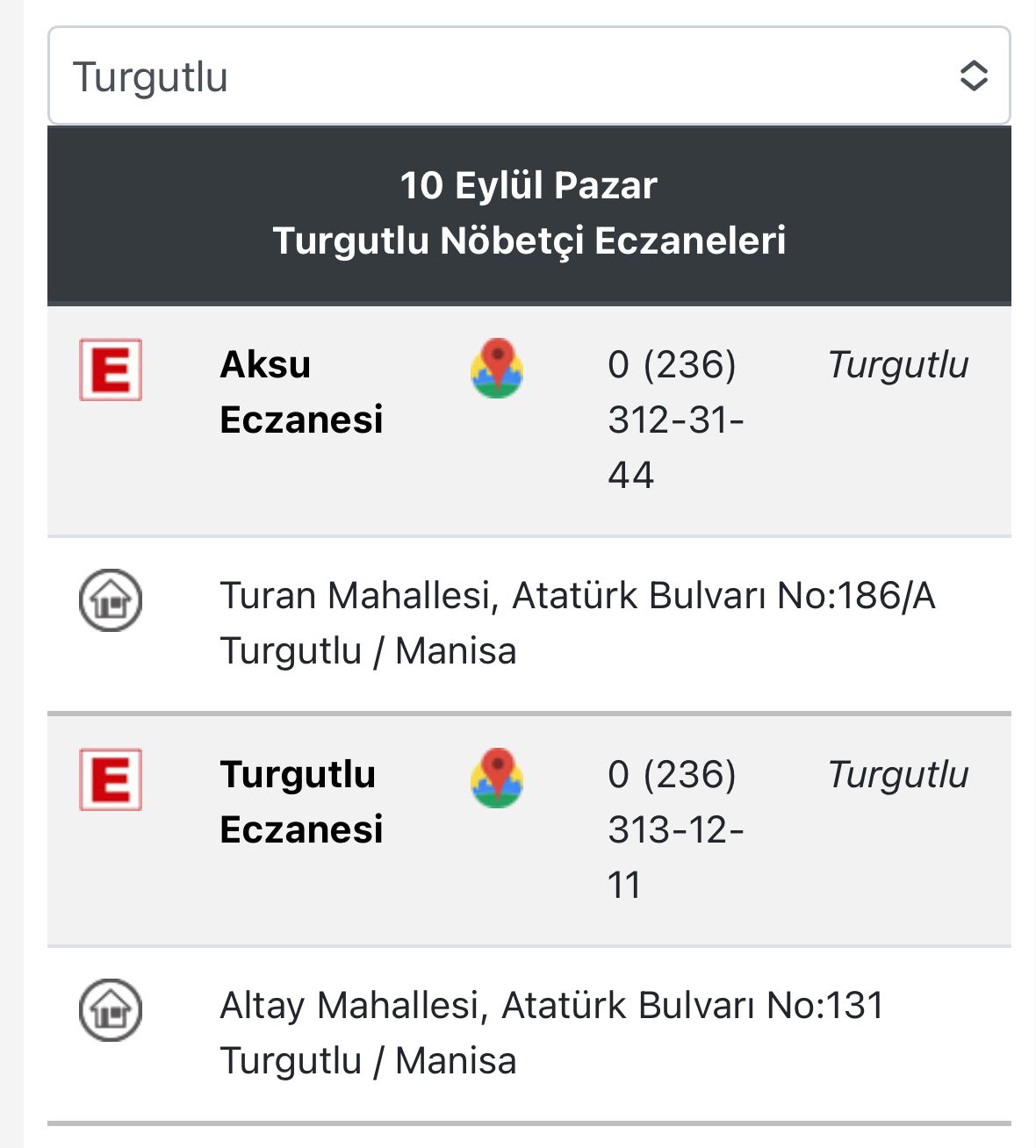Click the dropdown up-down chevron arrows
This screenshot has height=1148, width=1036.
tap(974, 75)
